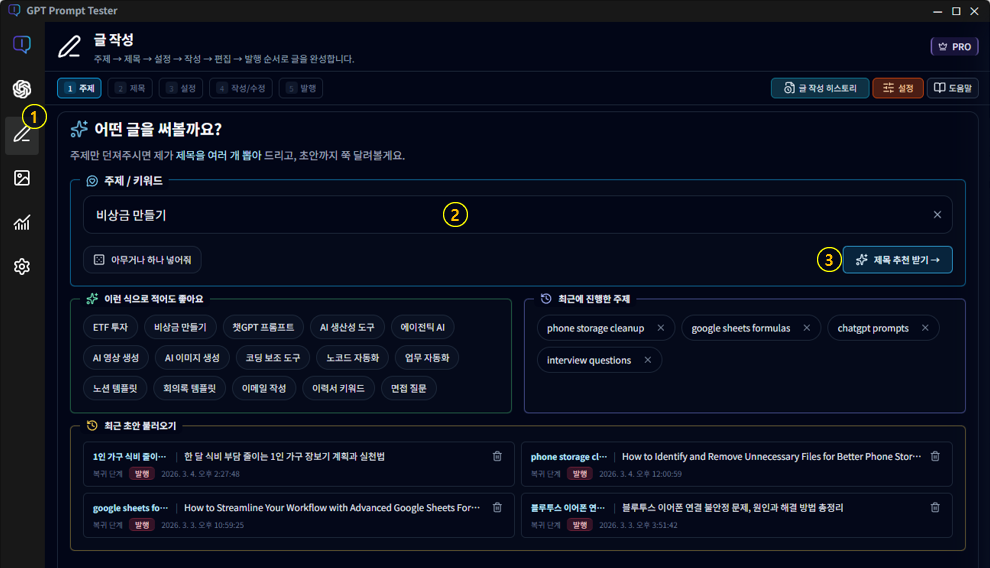Select recent topic phone storage cleanup
The image size is (990, 568).
click(x=595, y=328)
